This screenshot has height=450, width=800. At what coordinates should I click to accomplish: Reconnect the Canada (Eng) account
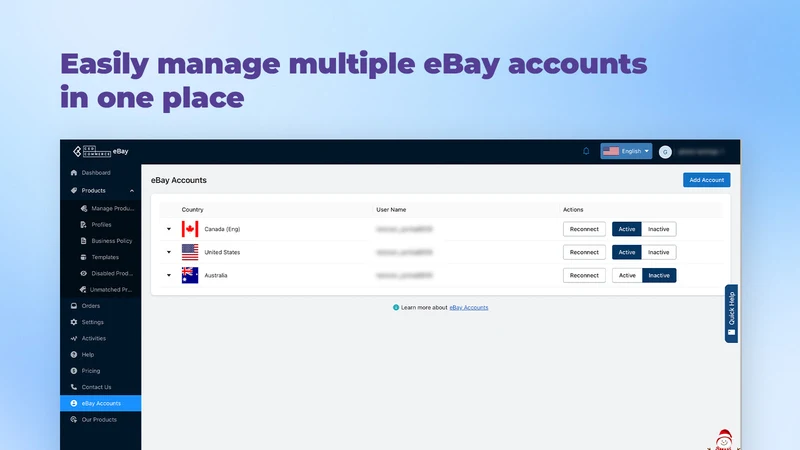click(584, 229)
